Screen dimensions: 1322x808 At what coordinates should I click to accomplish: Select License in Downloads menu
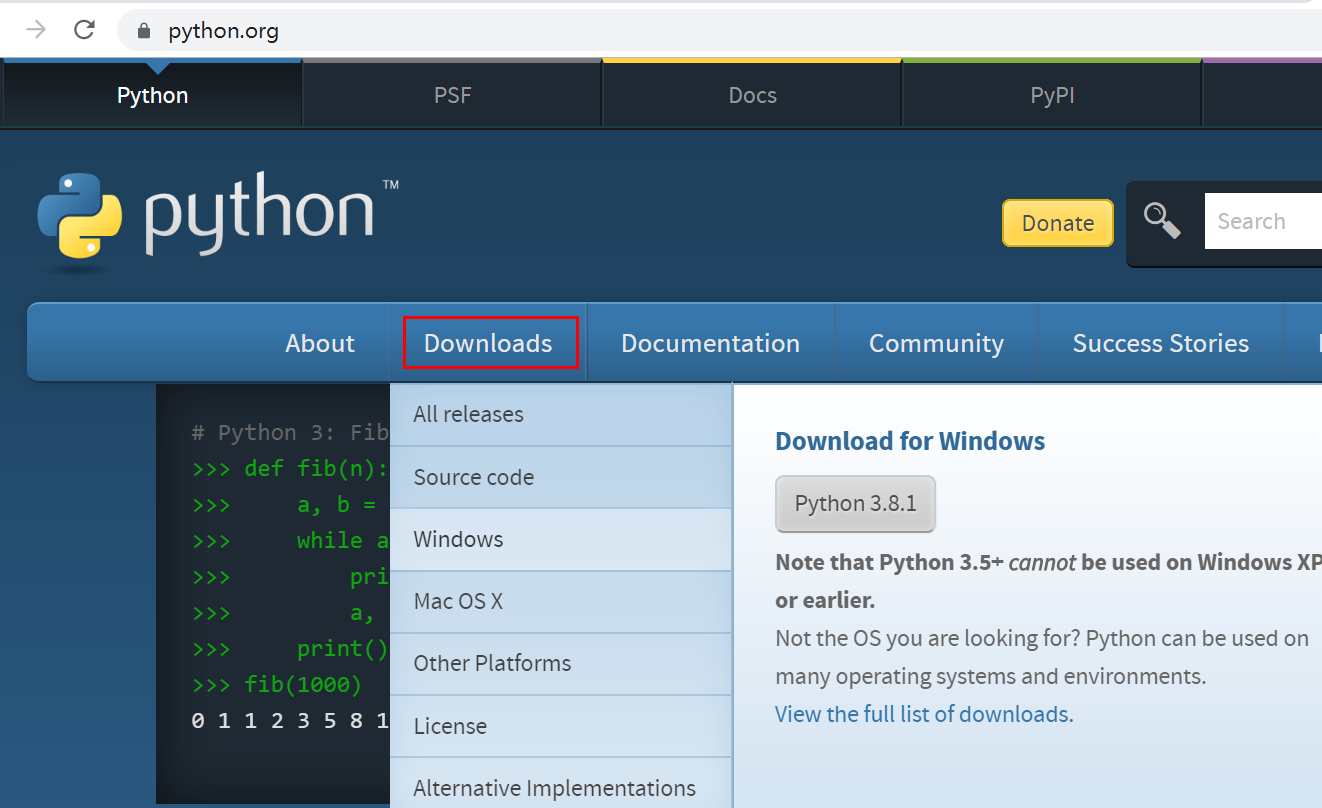coord(560,726)
